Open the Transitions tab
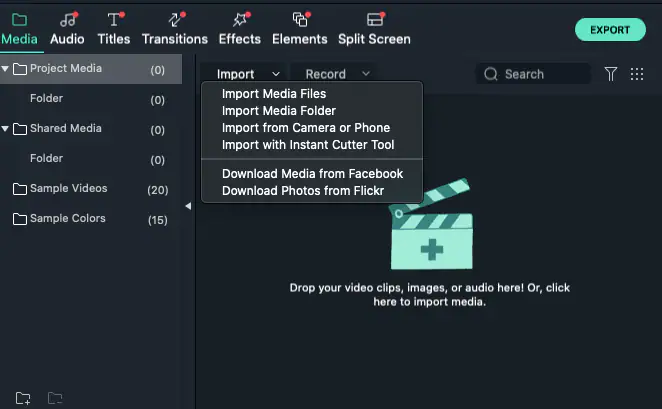Viewport: 662px width, 409px height. (x=175, y=28)
